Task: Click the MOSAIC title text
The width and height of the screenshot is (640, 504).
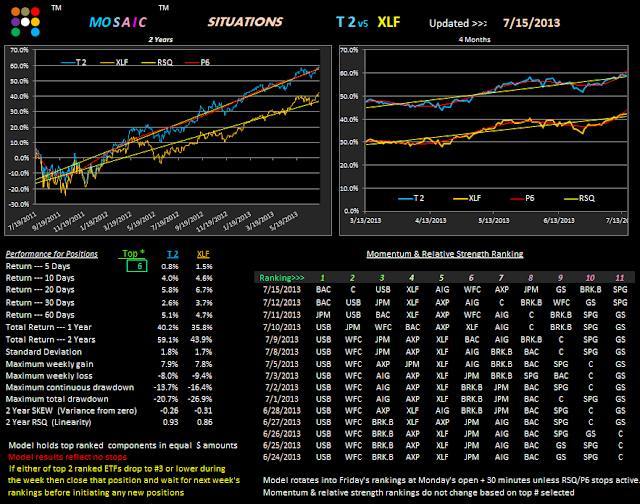Action: click(118, 22)
